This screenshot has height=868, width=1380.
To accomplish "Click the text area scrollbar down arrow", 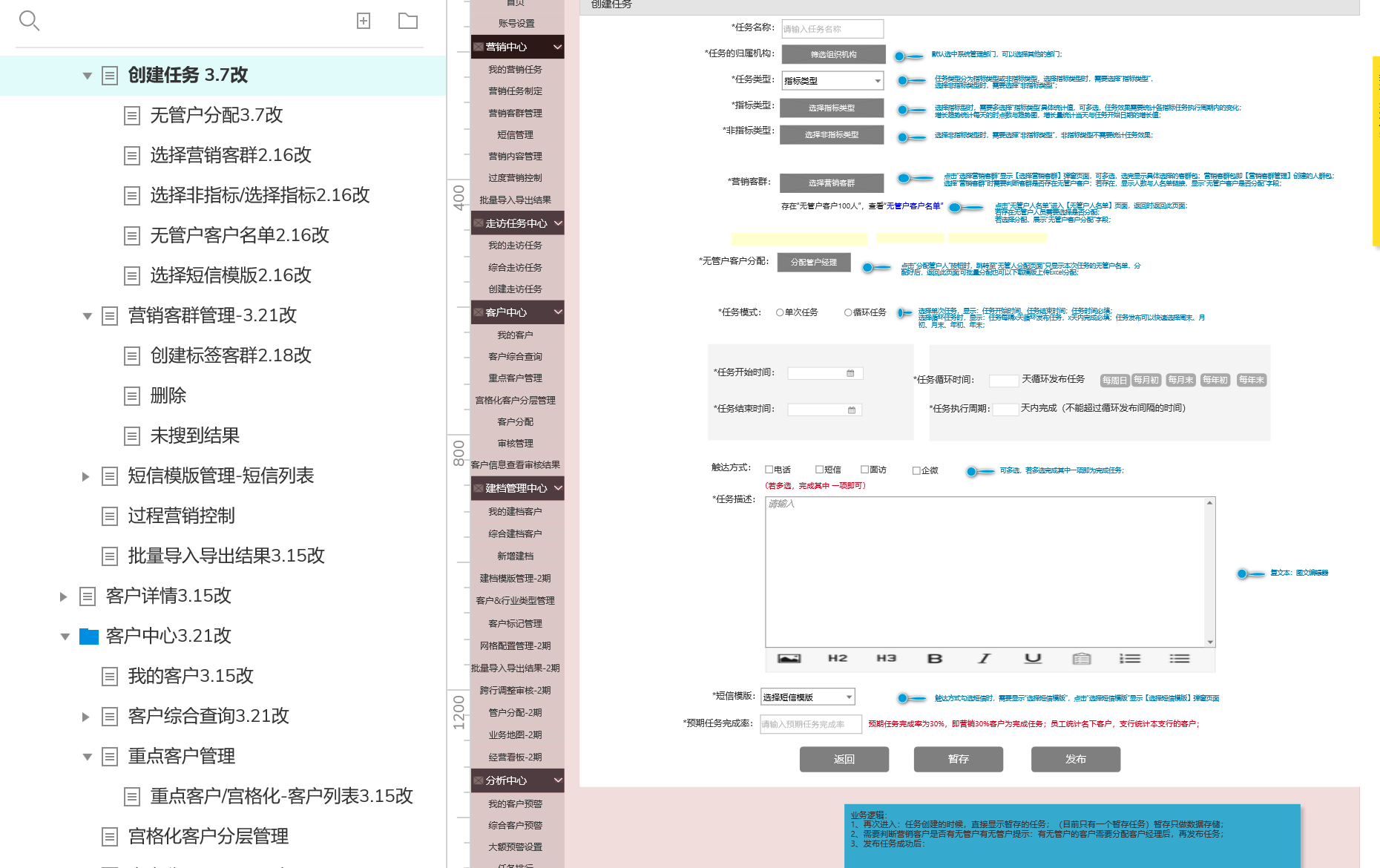I will point(1210,642).
